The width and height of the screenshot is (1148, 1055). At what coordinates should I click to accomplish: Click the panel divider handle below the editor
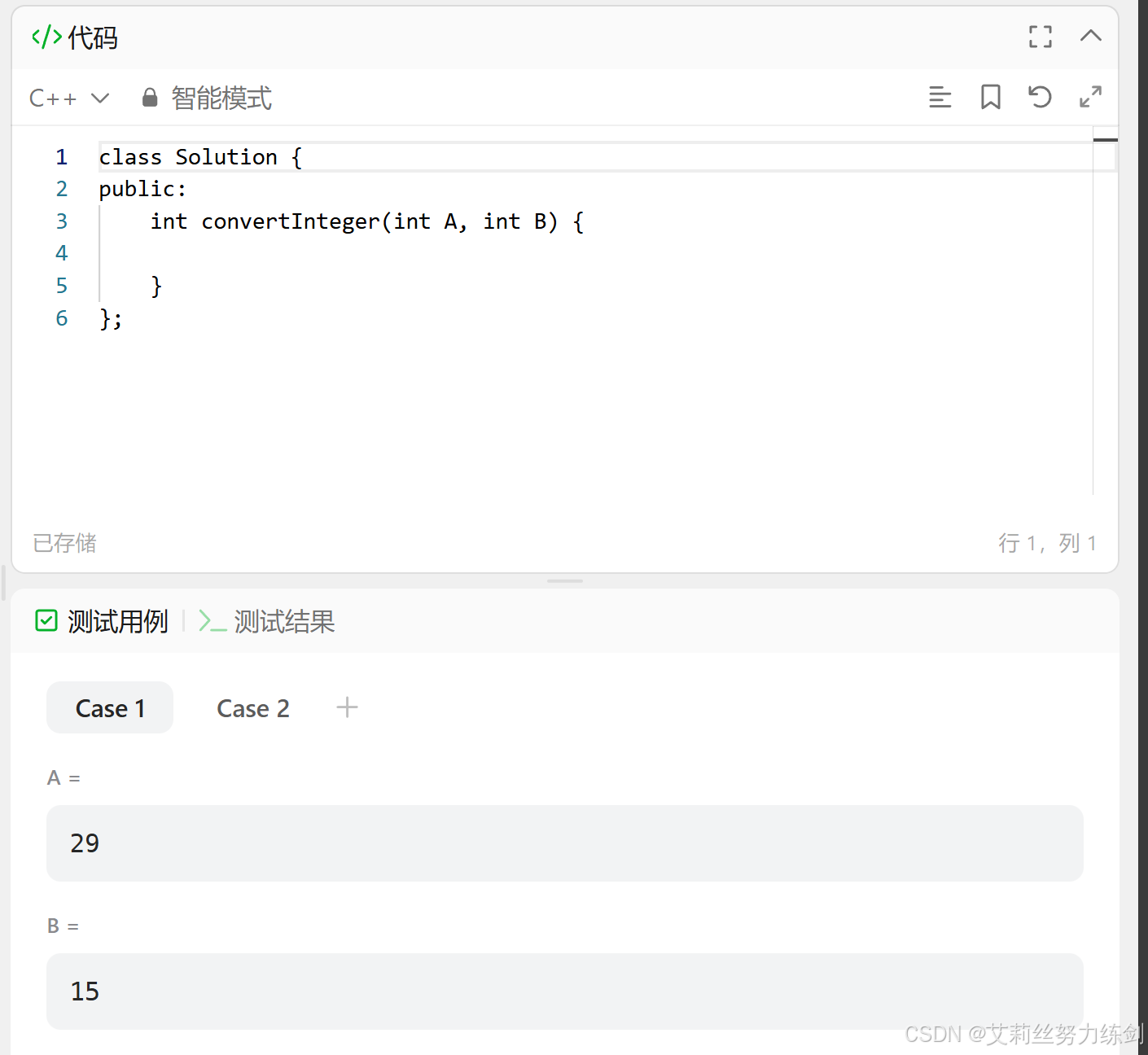point(565,581)
